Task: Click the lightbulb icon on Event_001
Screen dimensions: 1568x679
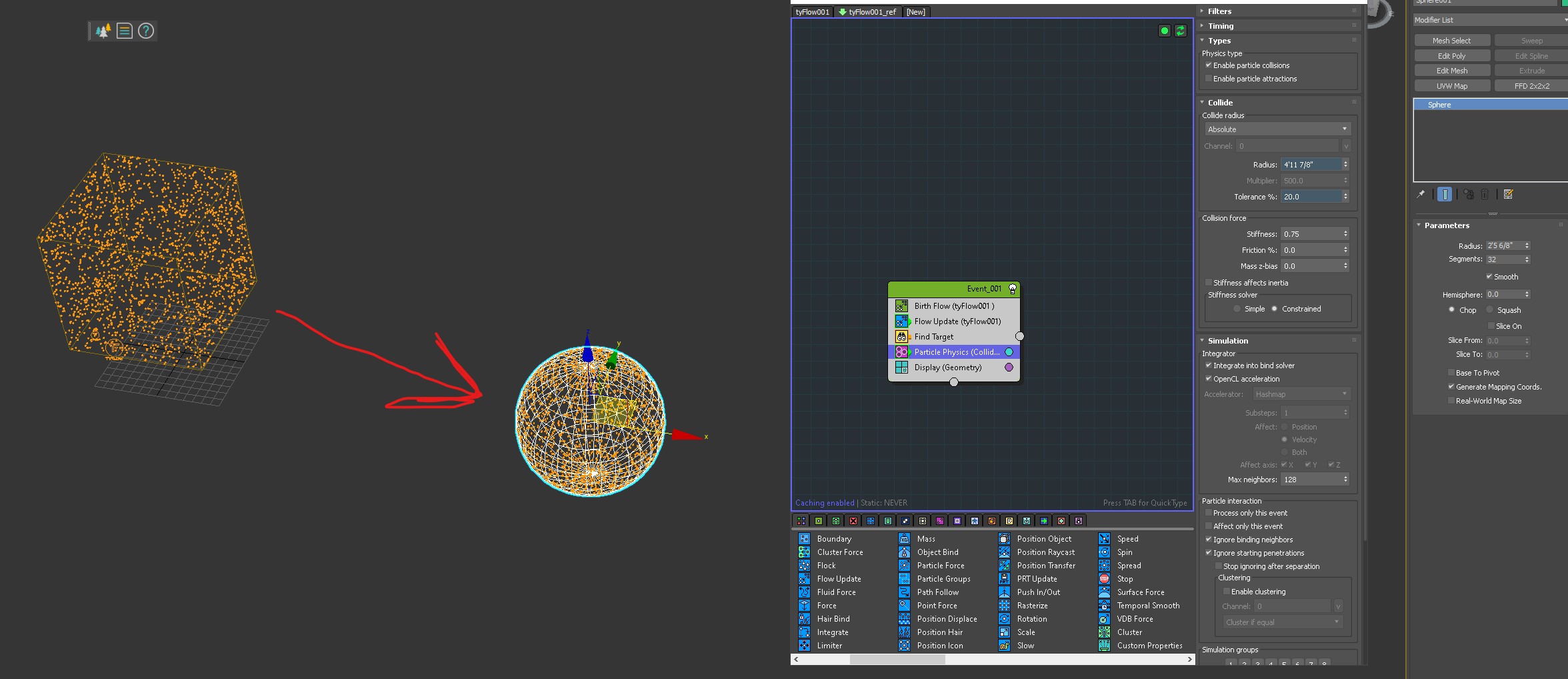Action: click(1013, 289)
